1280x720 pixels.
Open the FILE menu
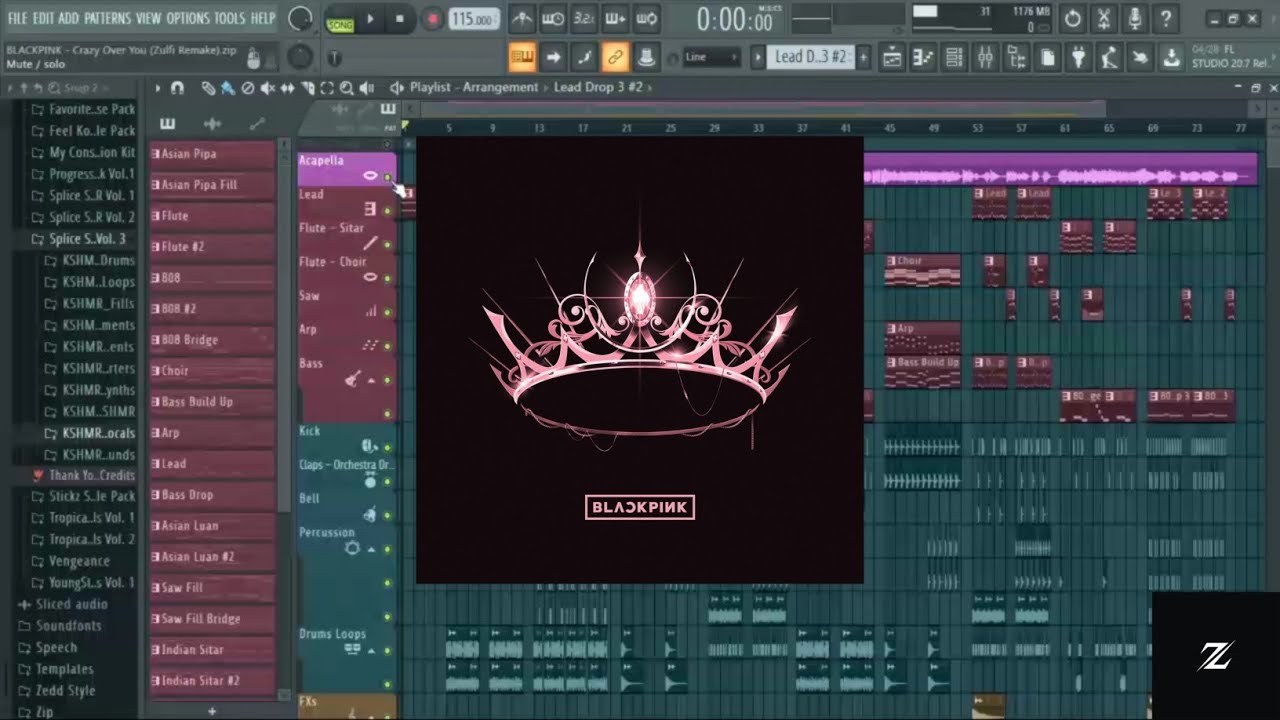pyautogui.click(x=18, y=18)
